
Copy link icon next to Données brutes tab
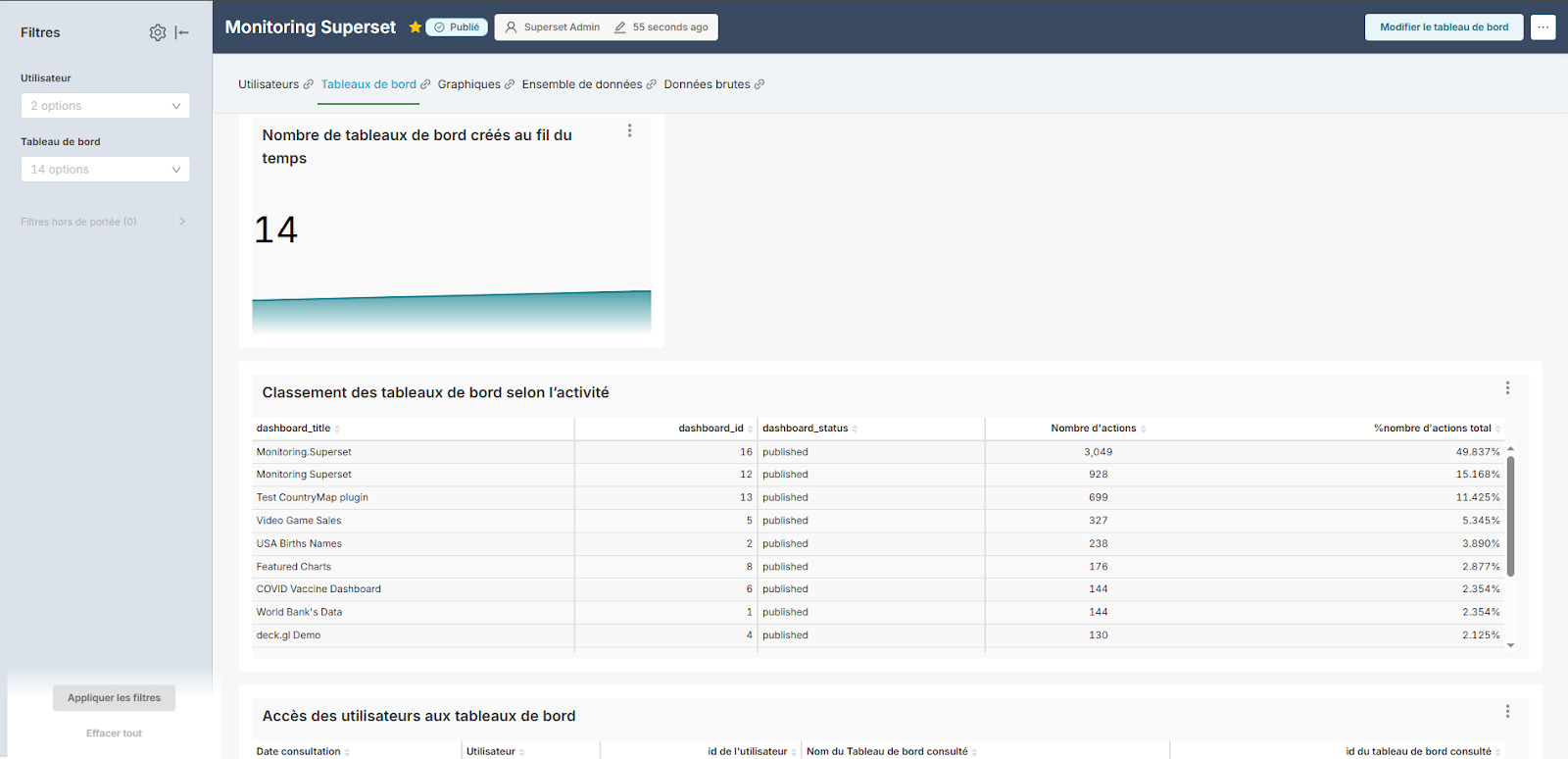[759, 84]
